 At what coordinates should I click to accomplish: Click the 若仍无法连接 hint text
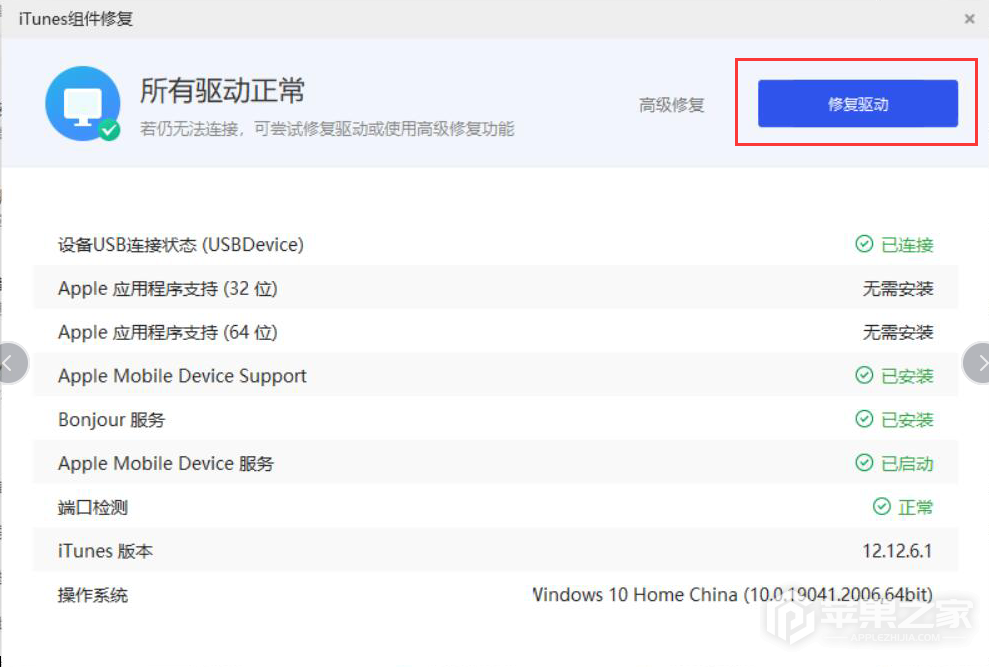pyautogui.click(x=327, y=129)
